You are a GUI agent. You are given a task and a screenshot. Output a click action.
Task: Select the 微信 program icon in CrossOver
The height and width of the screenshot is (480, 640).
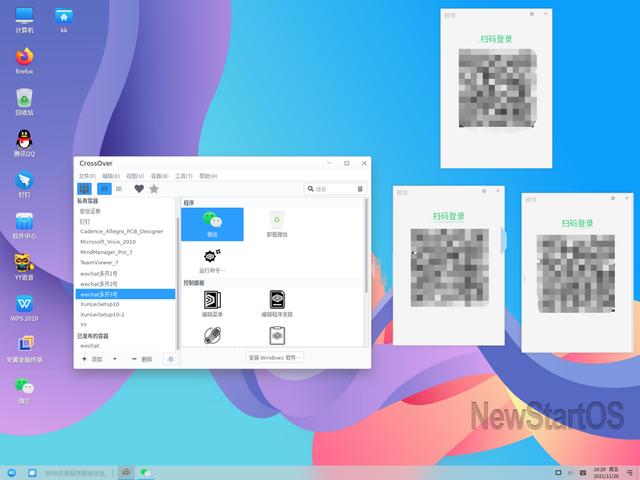(x=212, y=224)
